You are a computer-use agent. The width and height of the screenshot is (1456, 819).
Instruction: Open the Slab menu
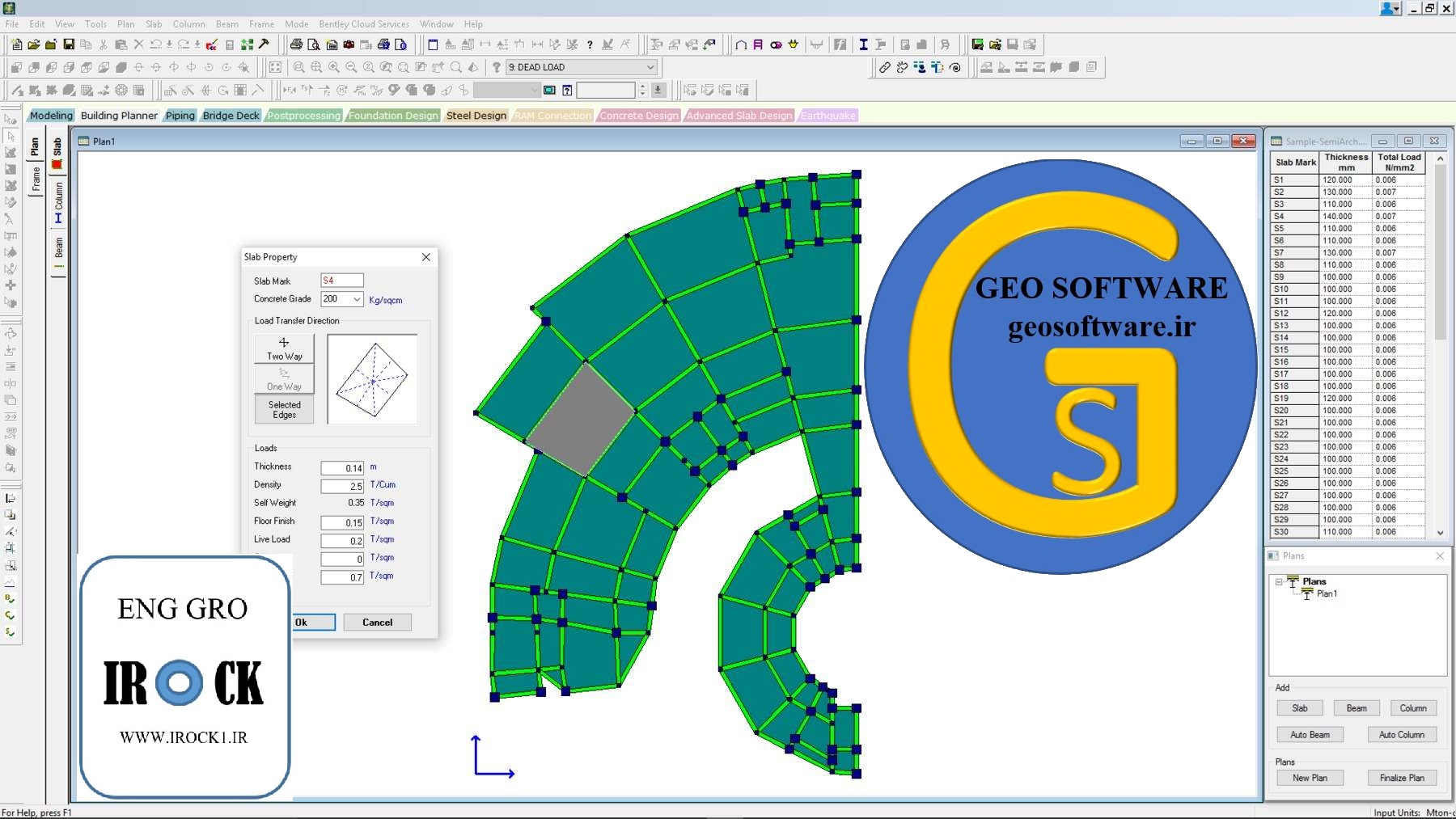pyautogui.click(x=153, y=23)
